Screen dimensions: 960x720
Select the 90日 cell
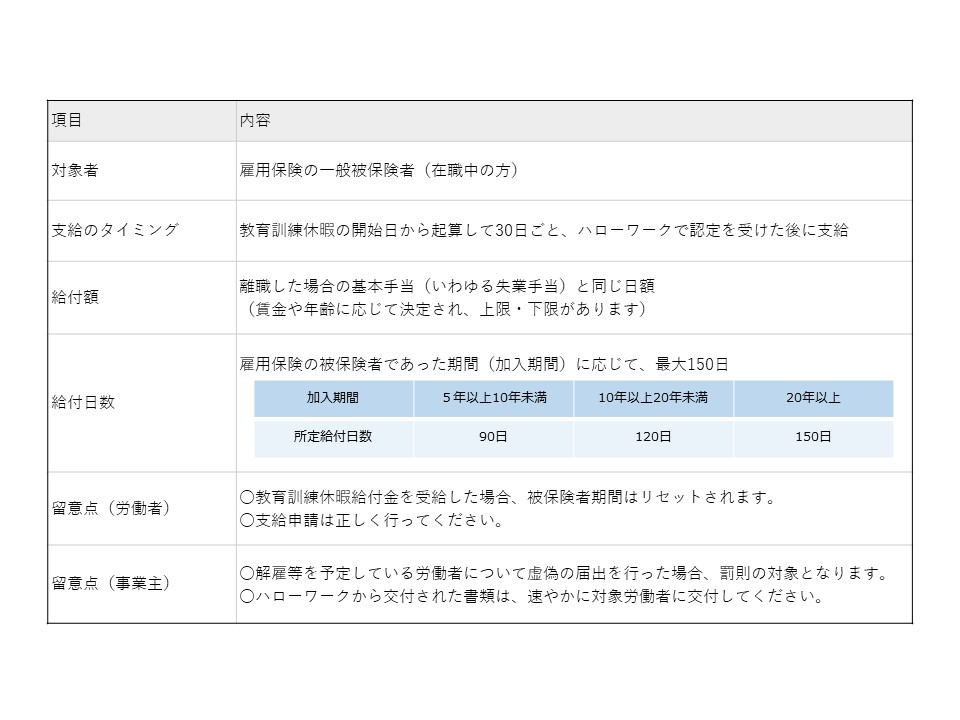[493, 437]
